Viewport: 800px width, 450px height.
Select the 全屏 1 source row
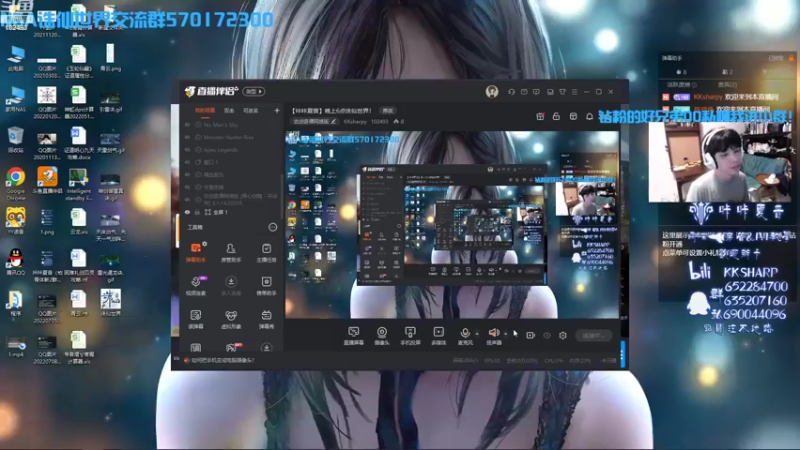tap(232, 212)
